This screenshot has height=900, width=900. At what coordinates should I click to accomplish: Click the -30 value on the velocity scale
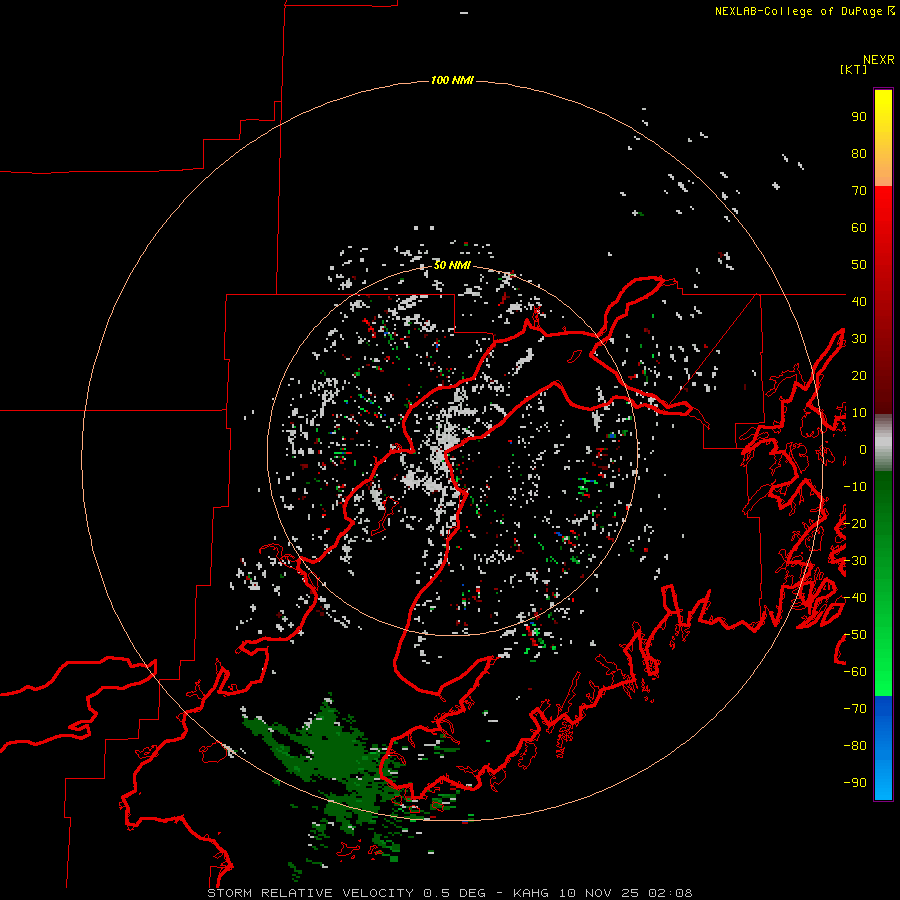(855, 561)
